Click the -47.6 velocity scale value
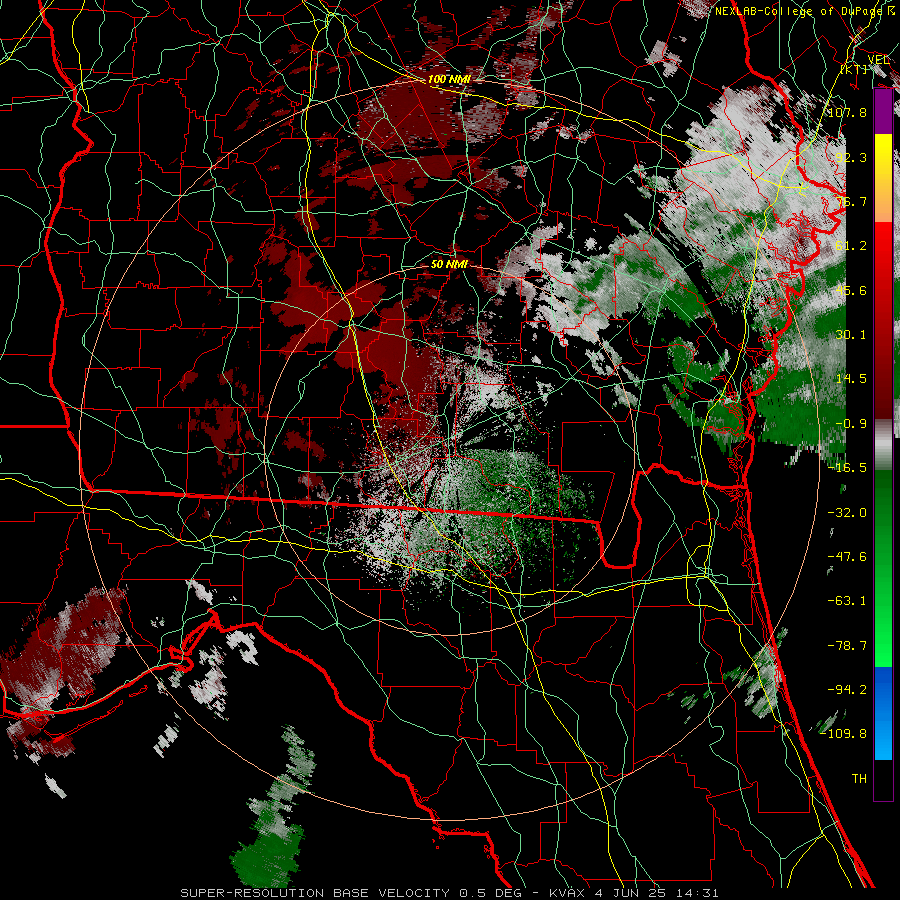900x900 pixels. click(847, 557)
